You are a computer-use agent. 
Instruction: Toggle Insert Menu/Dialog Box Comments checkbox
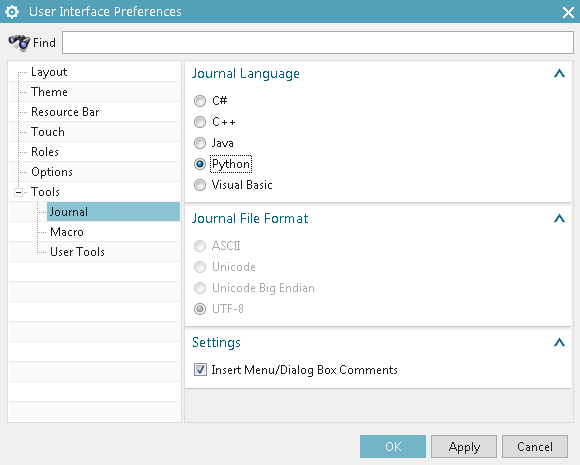200,370
